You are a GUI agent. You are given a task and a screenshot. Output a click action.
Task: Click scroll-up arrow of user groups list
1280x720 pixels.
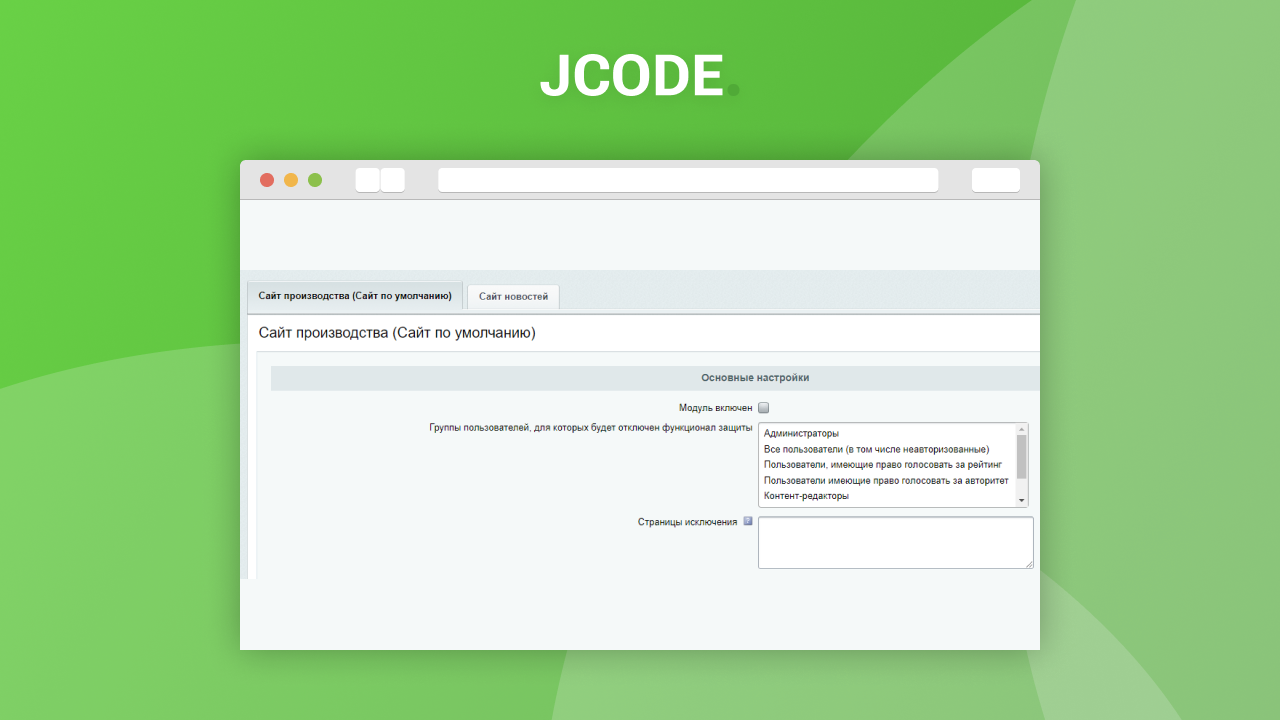(1021, 429)
